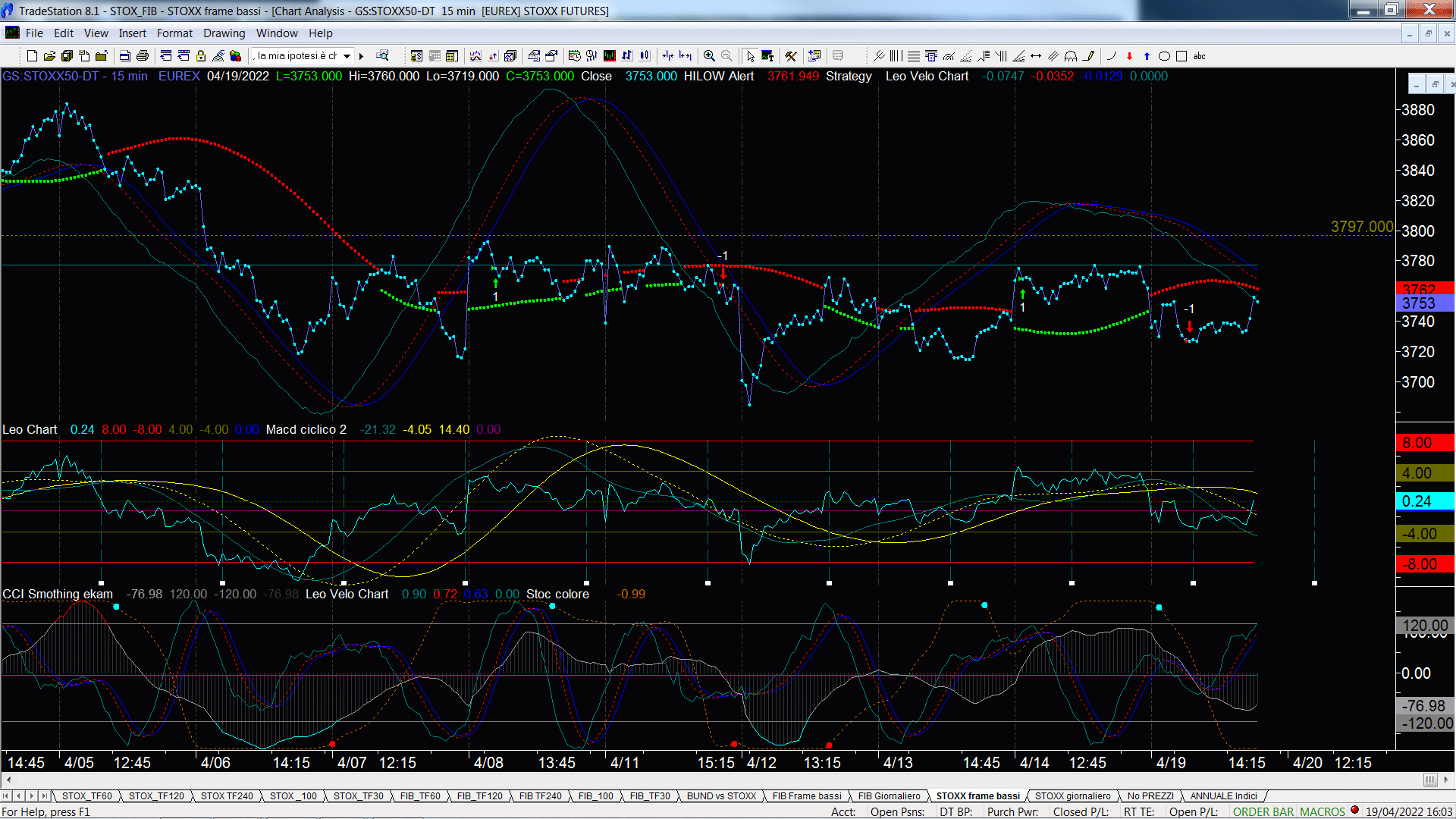The image size is (1456, 819).
Task: Select the diagonal parallel lines tool
Action: (x=1053, y=56)
